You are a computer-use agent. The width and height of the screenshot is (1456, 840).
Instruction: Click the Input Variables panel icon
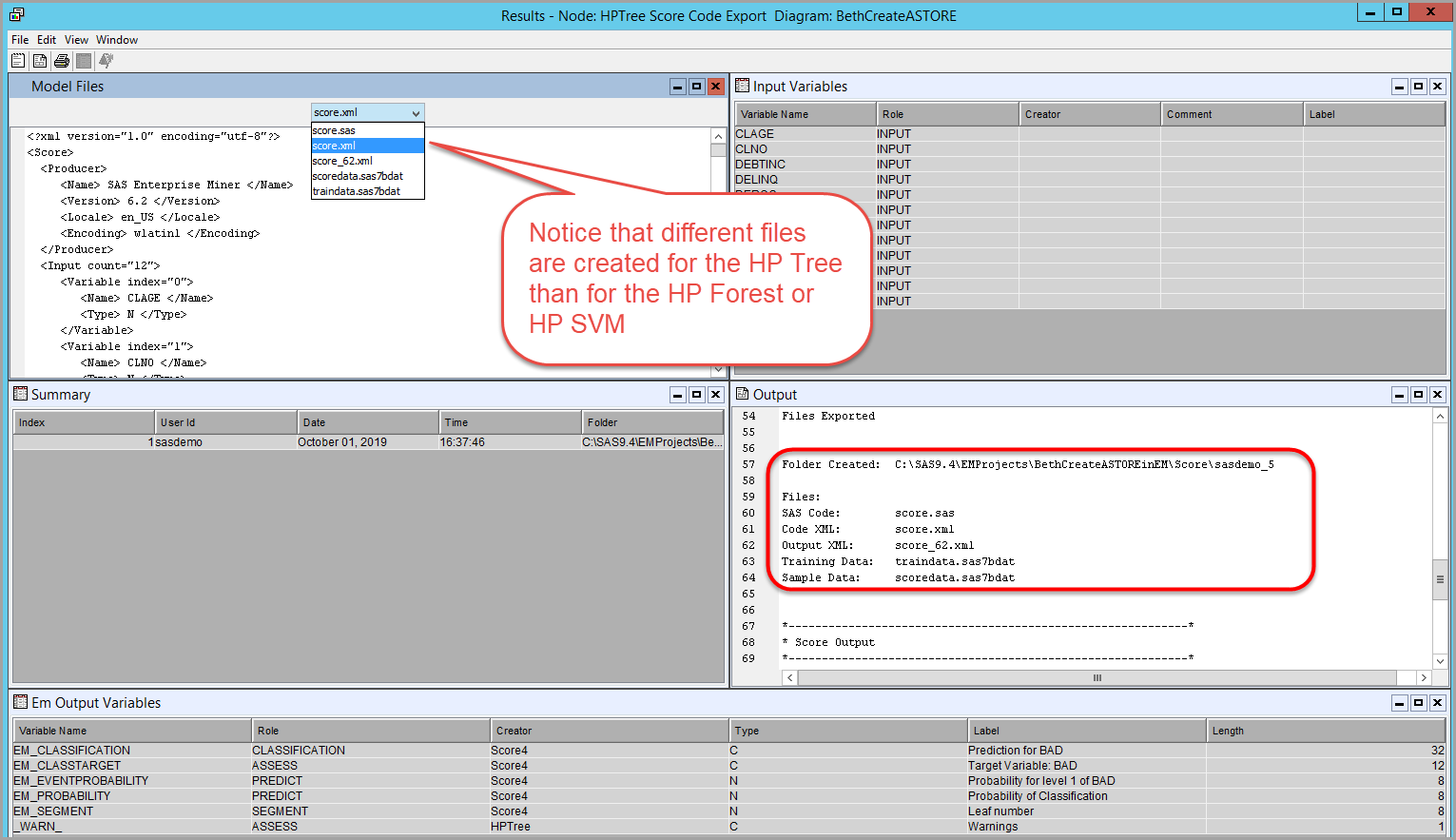click(x=743, y=86)
